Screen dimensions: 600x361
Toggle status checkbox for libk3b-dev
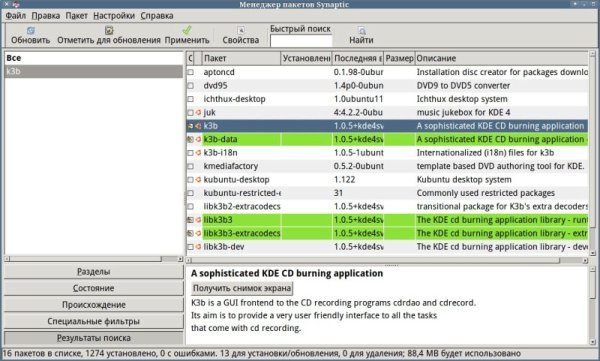click(x=191, y=247)
